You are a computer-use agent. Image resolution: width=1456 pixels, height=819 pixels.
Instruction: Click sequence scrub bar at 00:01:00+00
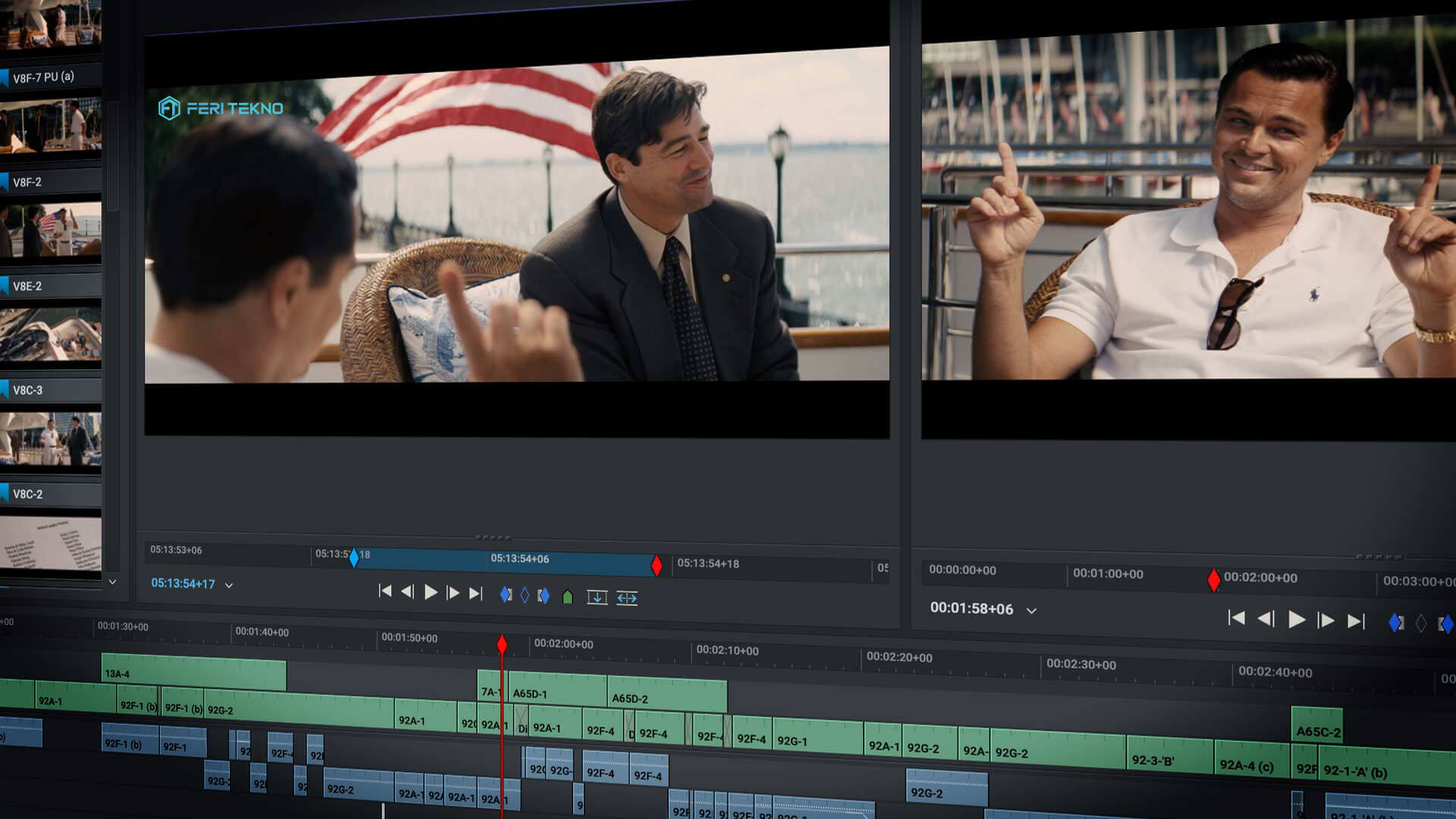(x=1108, y=574)
